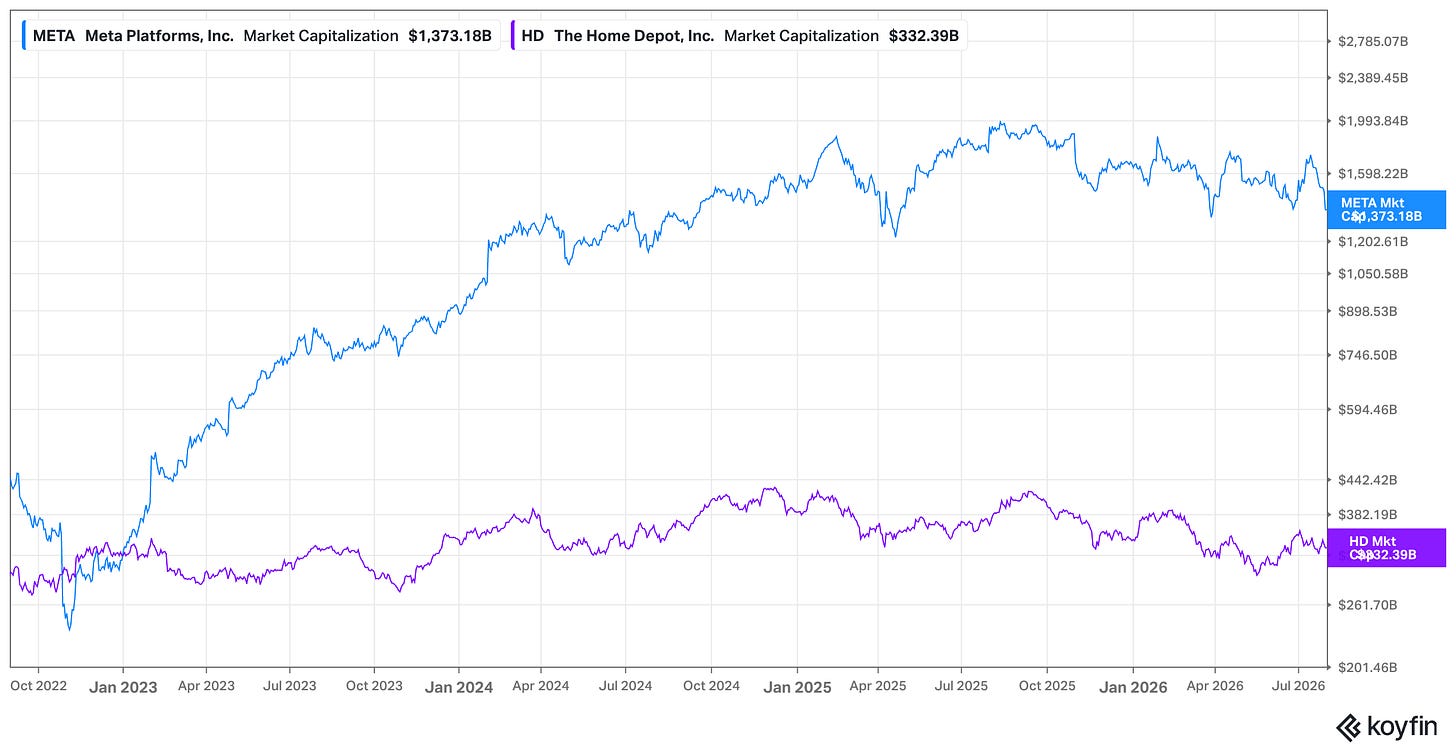1456x752 pixels.
Task: Click the "Jan 2023" x-axis label
Action: click(123, 686)
